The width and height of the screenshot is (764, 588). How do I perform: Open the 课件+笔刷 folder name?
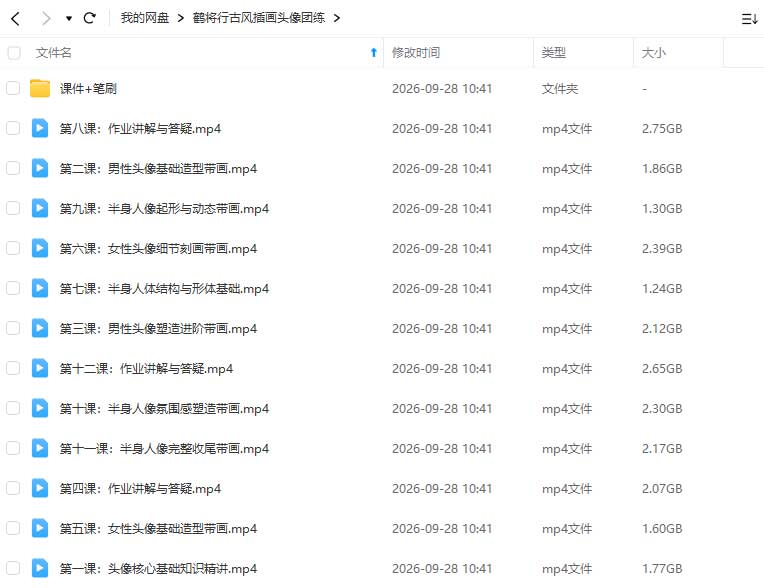pos(88,89)
